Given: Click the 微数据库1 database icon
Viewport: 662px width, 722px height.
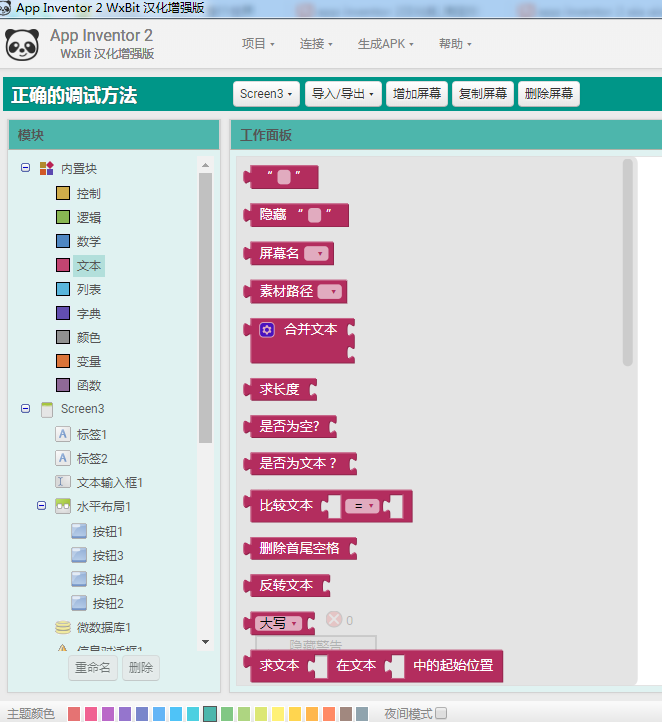Looking at the screenshot, I should point(63,627).
